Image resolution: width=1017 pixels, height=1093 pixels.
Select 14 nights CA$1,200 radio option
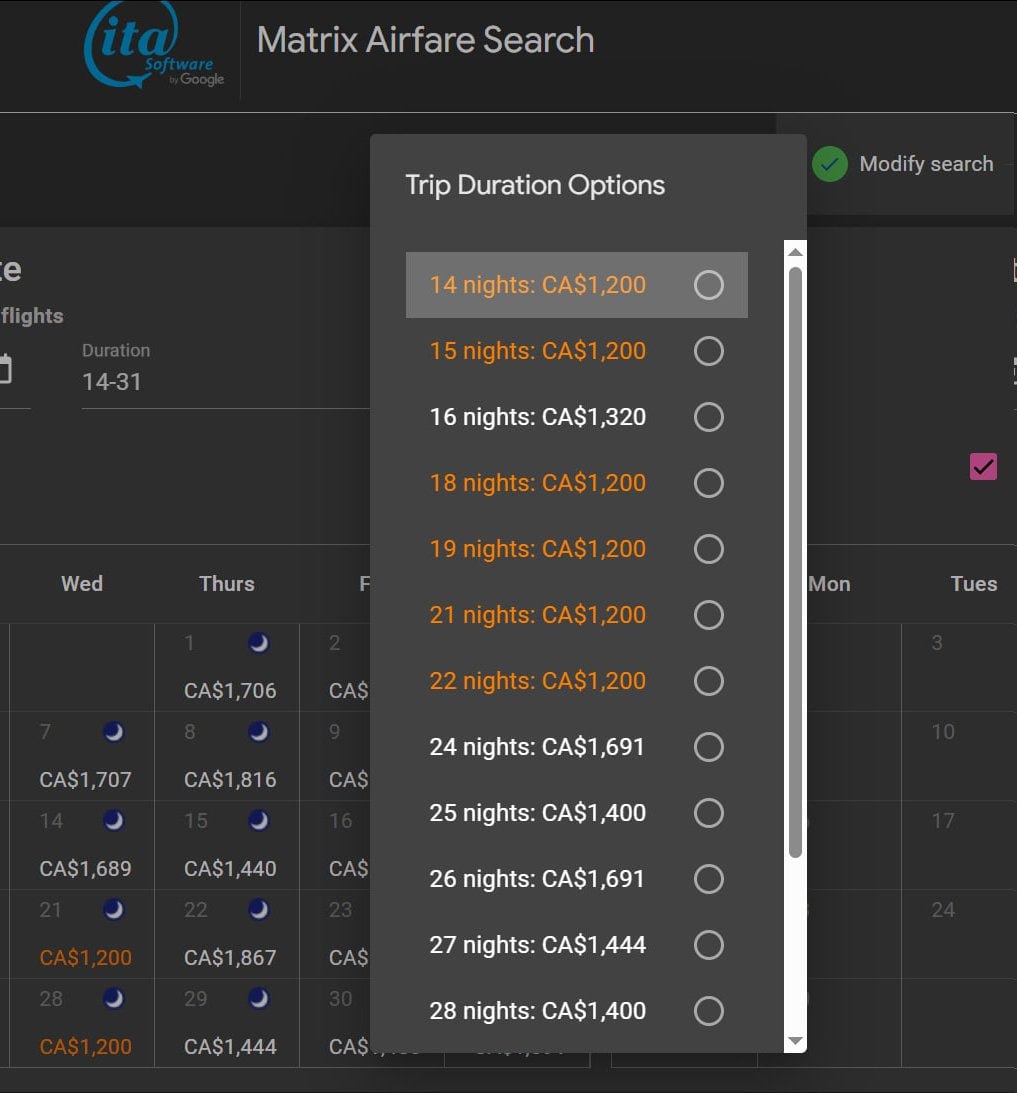point(709,285)
